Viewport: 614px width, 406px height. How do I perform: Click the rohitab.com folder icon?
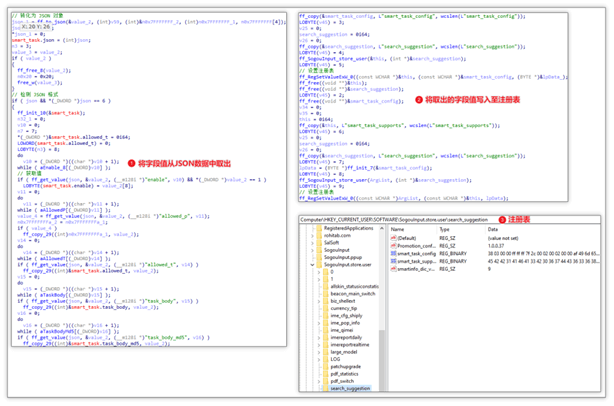pos(319,235)
